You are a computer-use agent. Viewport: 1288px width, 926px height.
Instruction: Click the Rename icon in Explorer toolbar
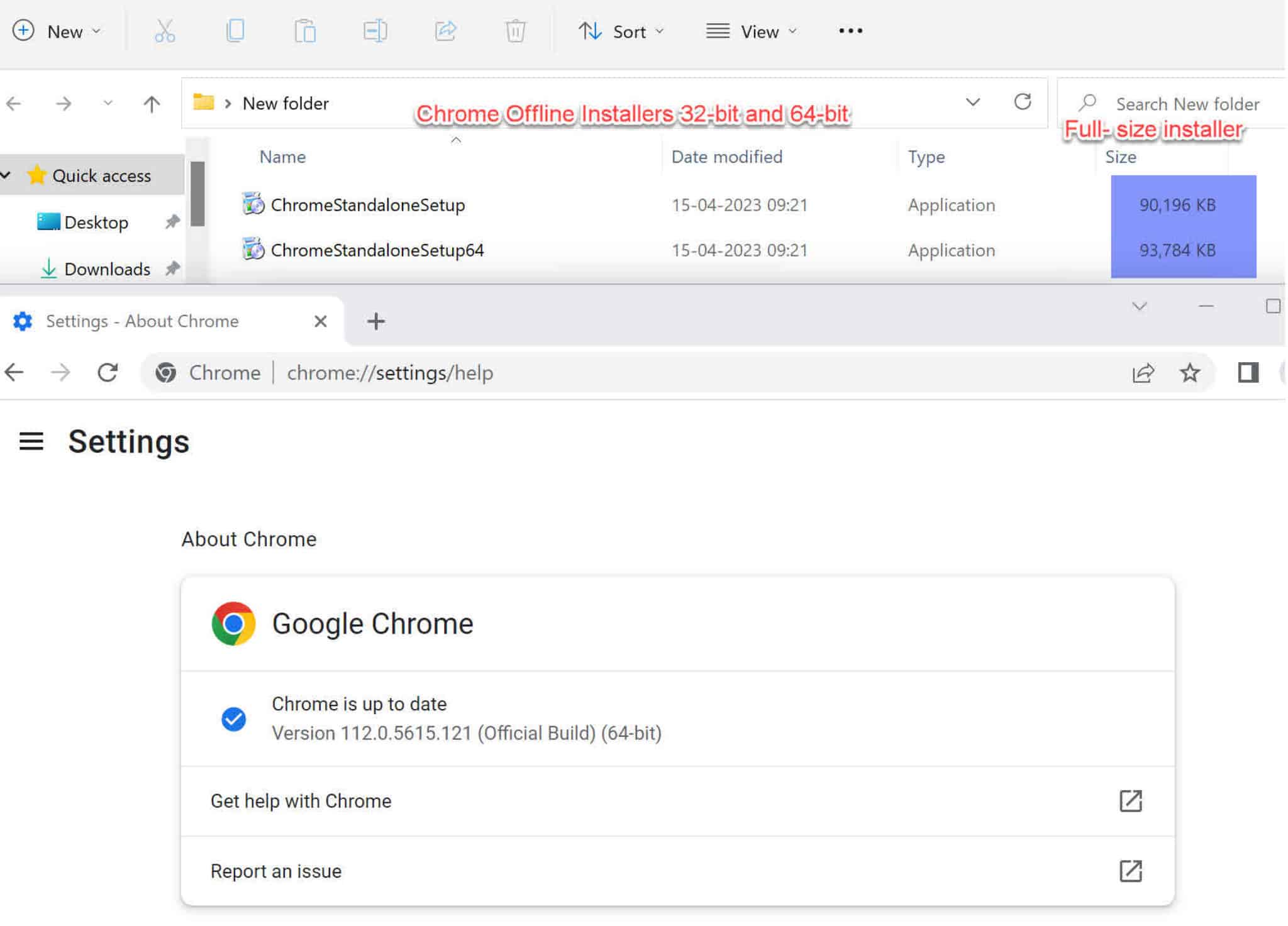coord(375,31)
